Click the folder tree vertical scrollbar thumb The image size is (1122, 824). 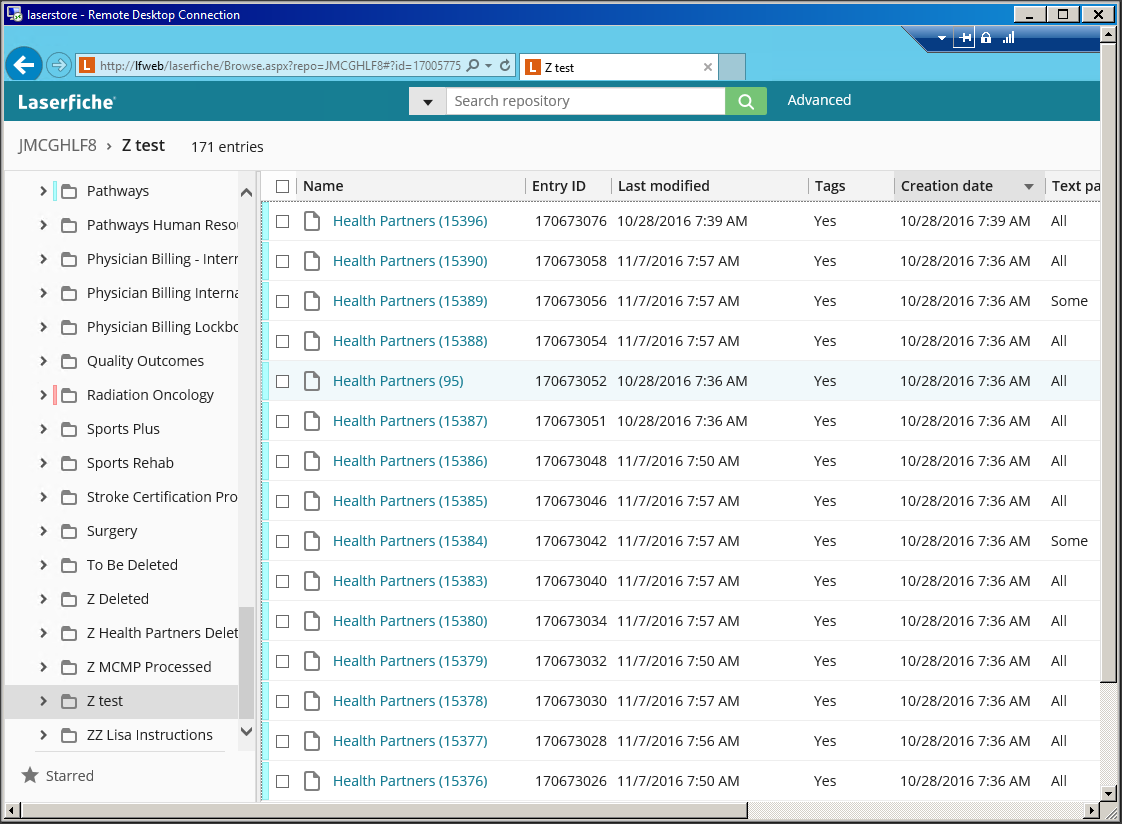tap(247, 660)
